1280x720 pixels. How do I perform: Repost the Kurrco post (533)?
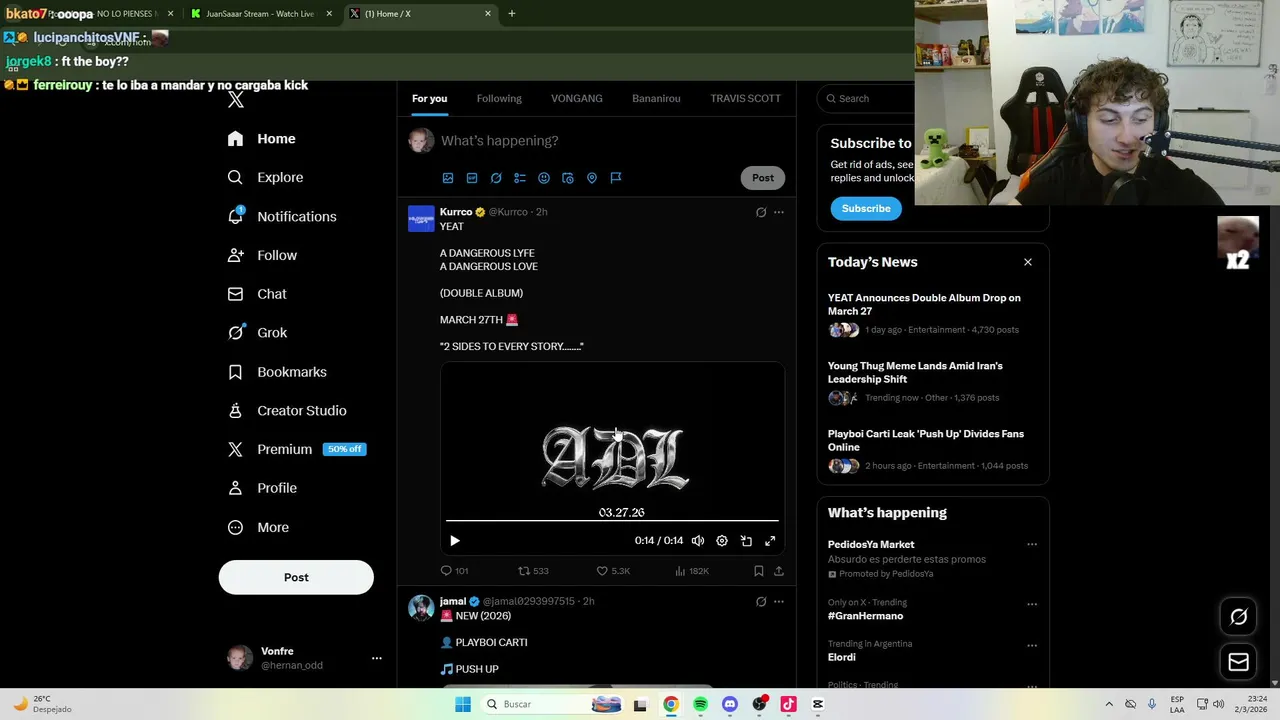533,571
